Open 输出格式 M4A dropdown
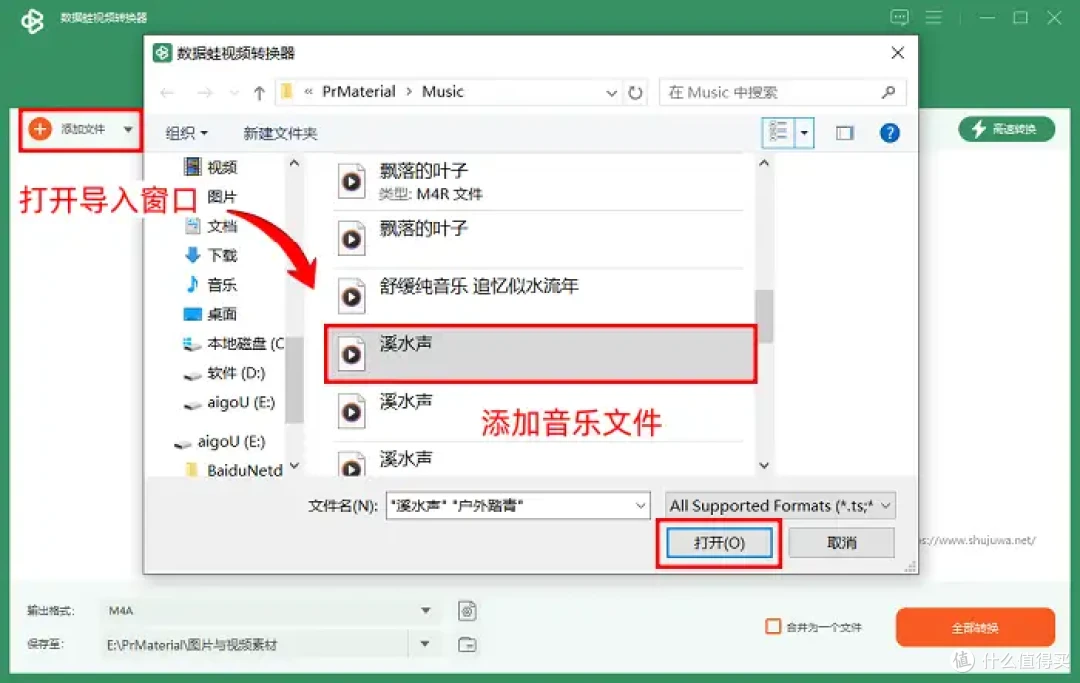 coord(426,611)
